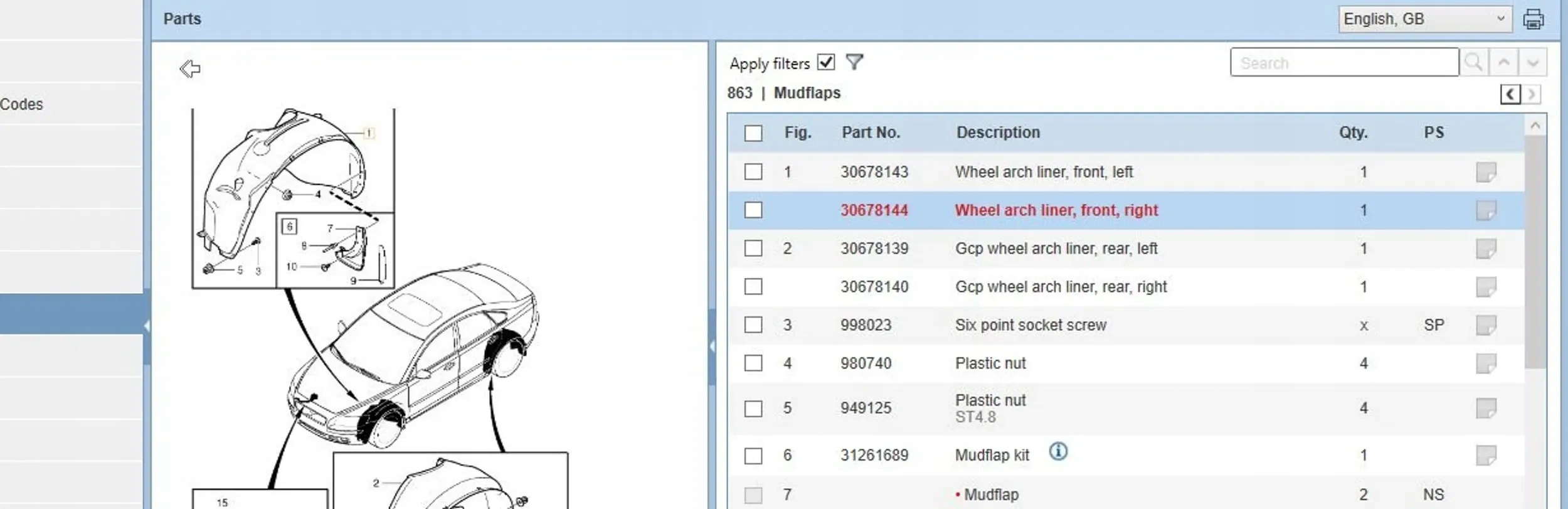1568x509 pixels.
Task: Tick checkbox for Six point socket screw
Action: (753, 325)
